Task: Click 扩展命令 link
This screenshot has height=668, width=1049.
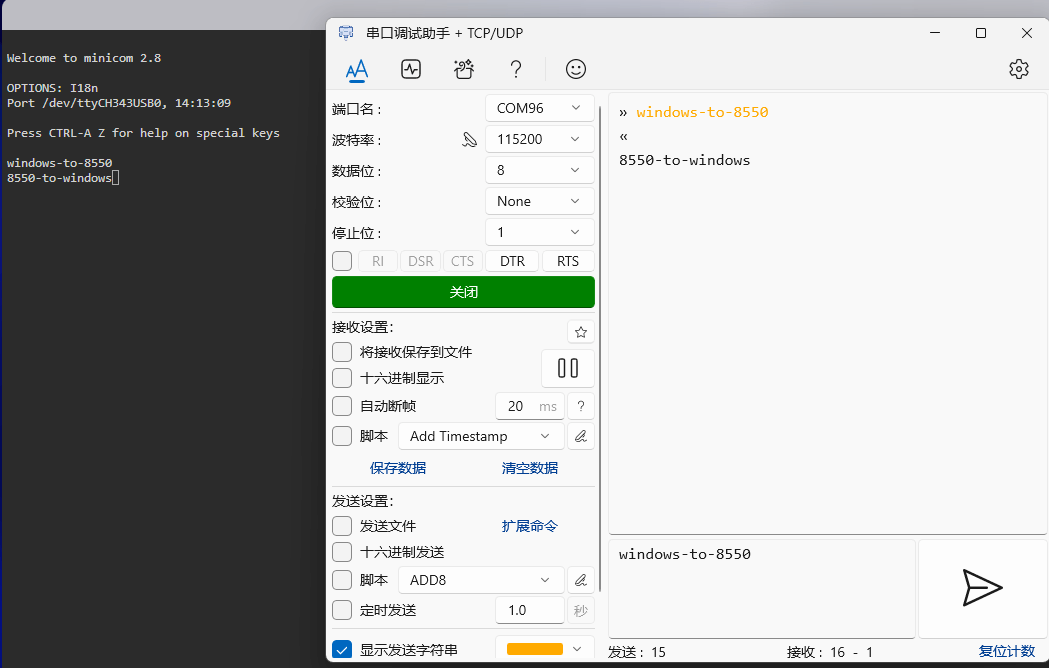Action: coord(529,526)
